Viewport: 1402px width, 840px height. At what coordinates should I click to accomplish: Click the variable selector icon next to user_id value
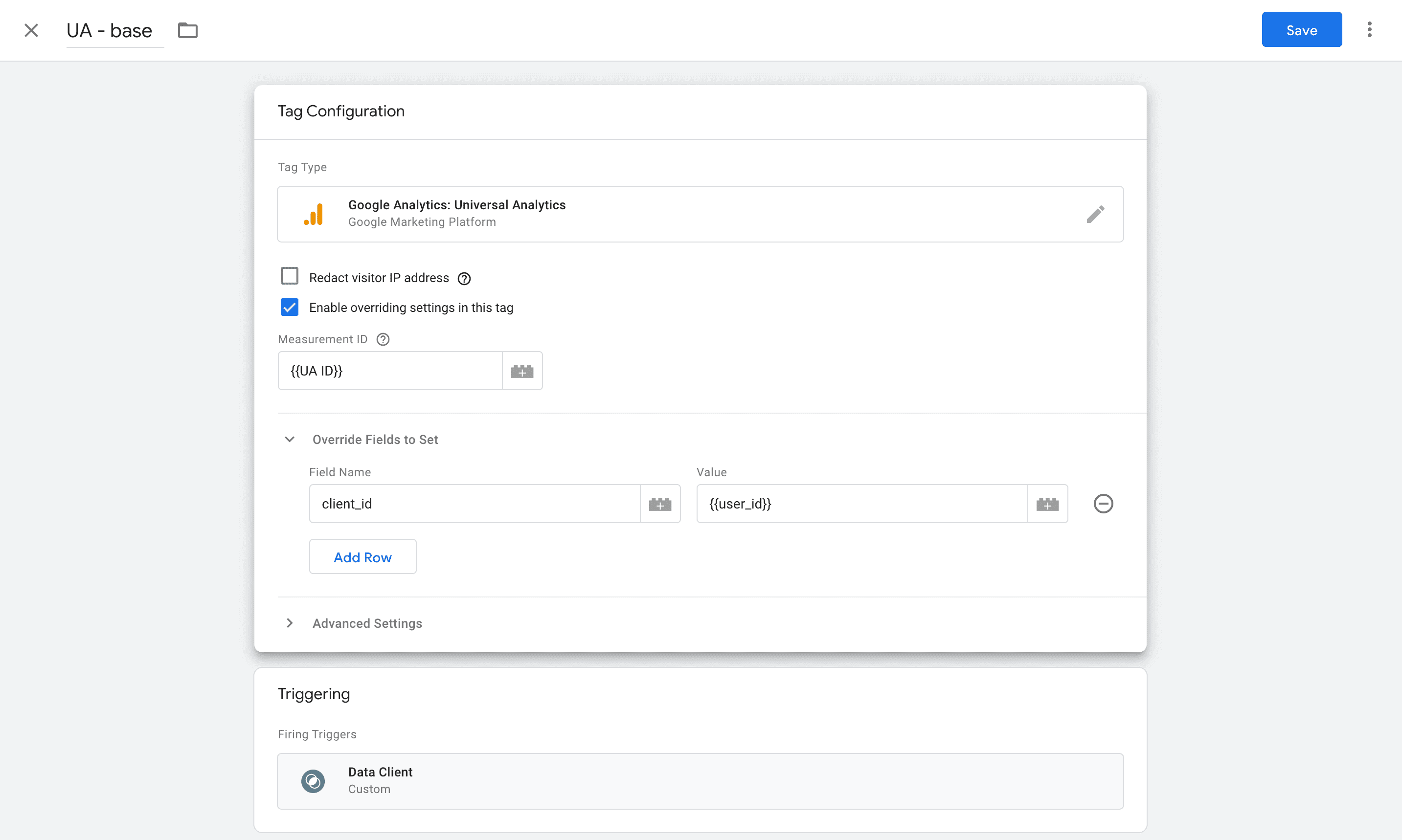pyautogui.click(x=1048, y=503)
